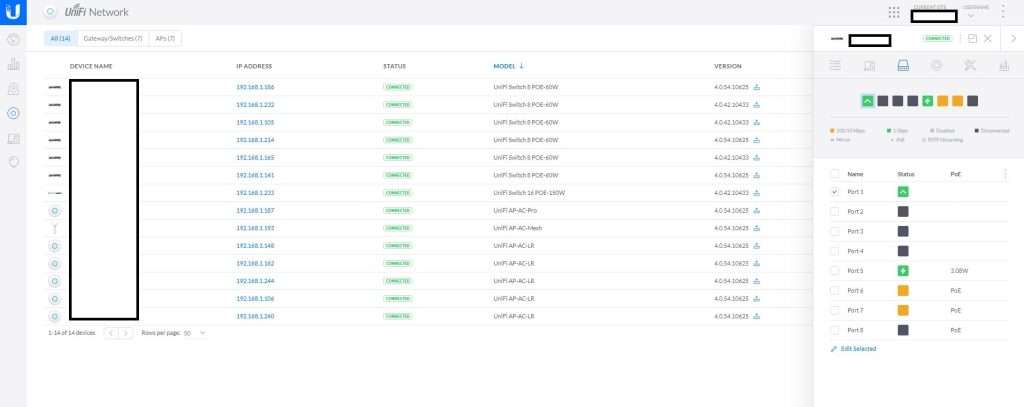This screenshot has height=407, width=1024.
Task: Click the UniFi AP-AC-Mesh model cell
Action: (518, 228)
